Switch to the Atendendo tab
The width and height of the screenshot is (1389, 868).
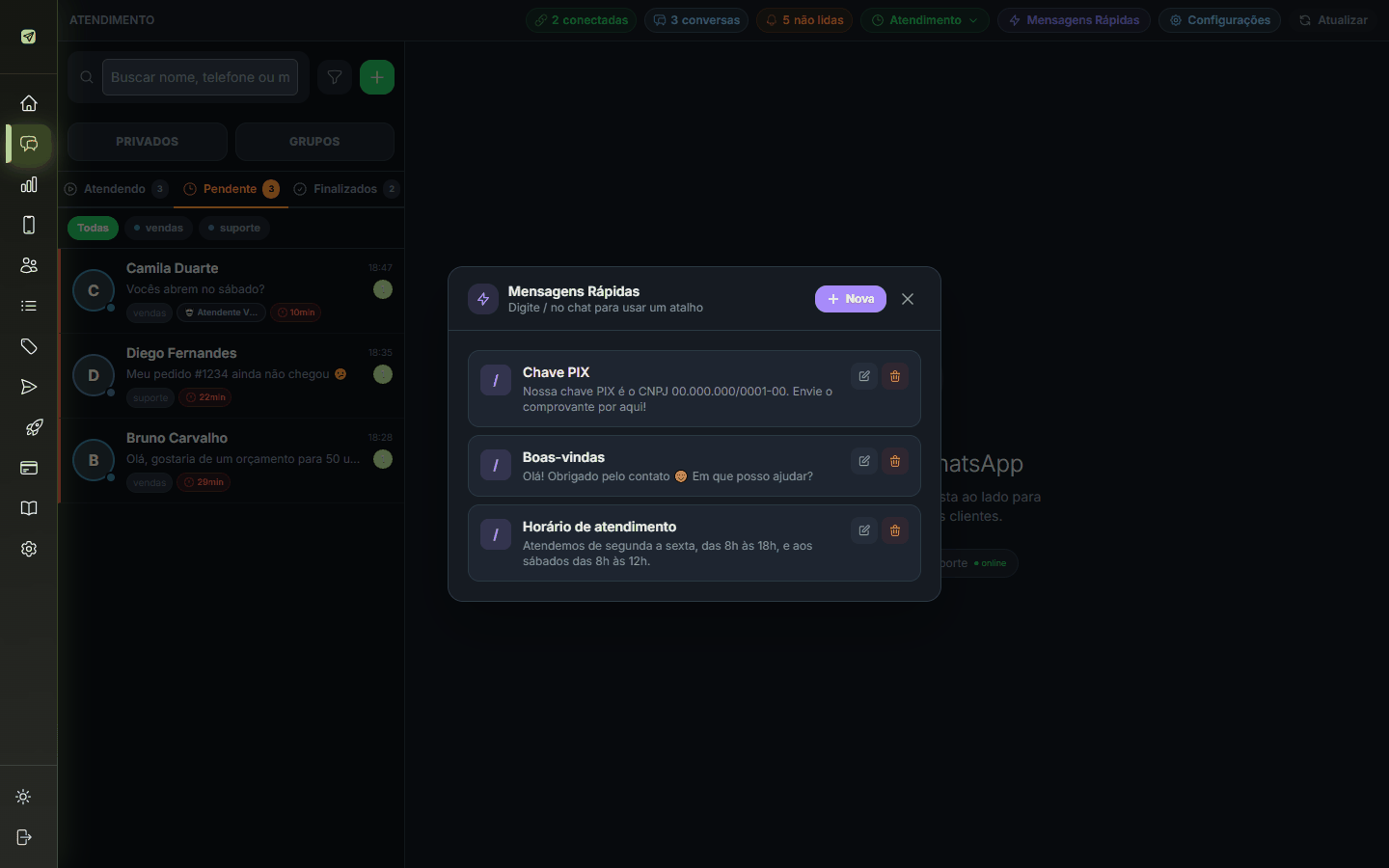coord(116,189)
